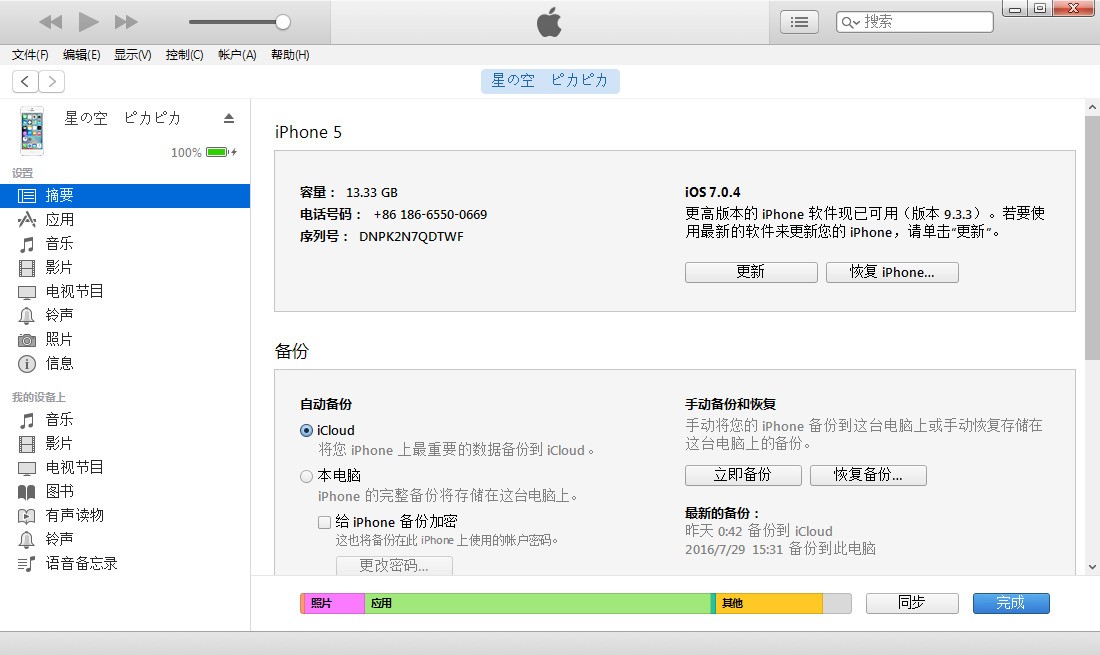
Task: Click the 昨天 0:42 备份到 iCloud entry
Action: pyautogui.click(x=759, y=531)
